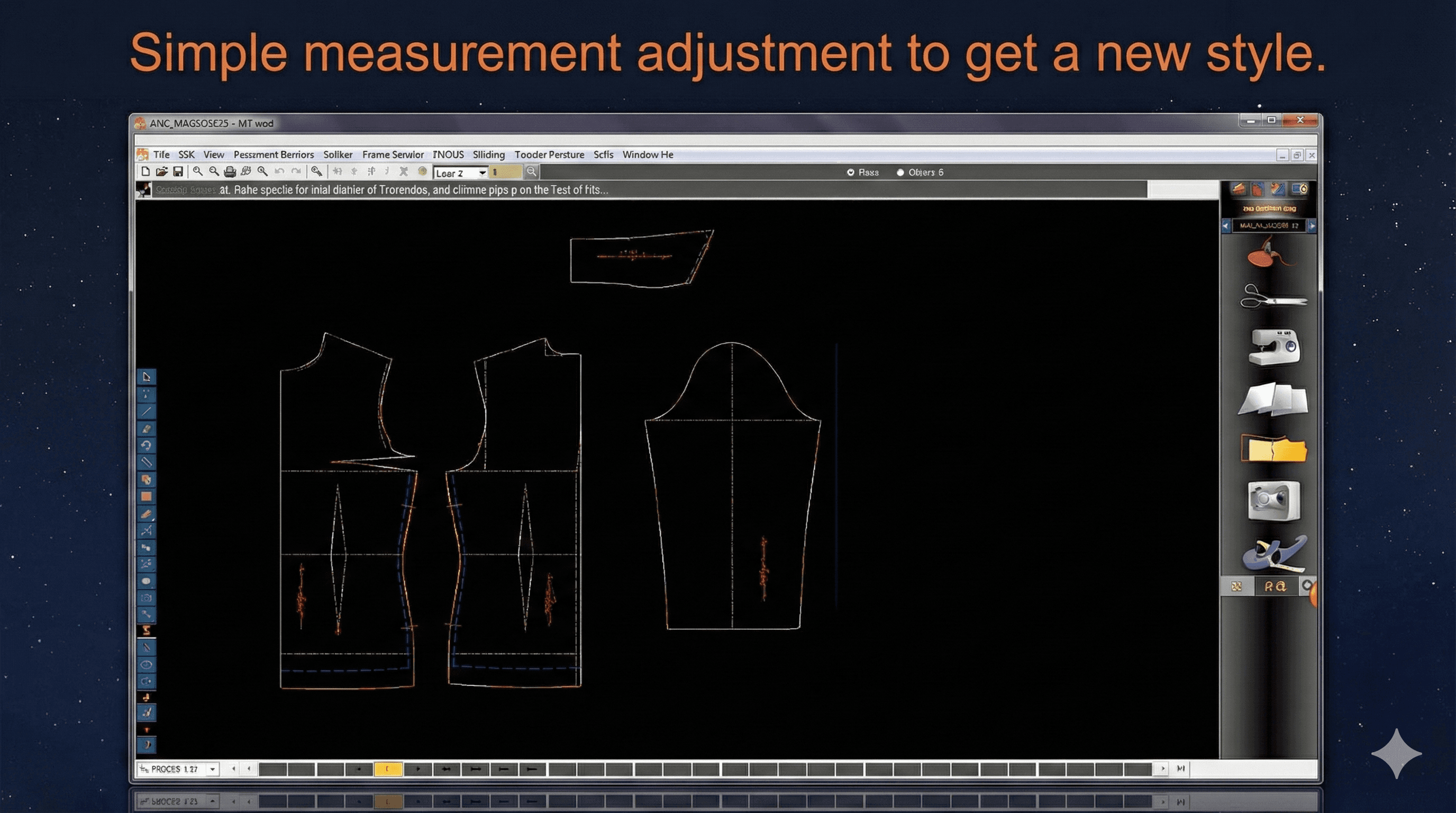Screen dimensions: 1456x813
Task: Select the Rass radio button
Action: [851, 173]
